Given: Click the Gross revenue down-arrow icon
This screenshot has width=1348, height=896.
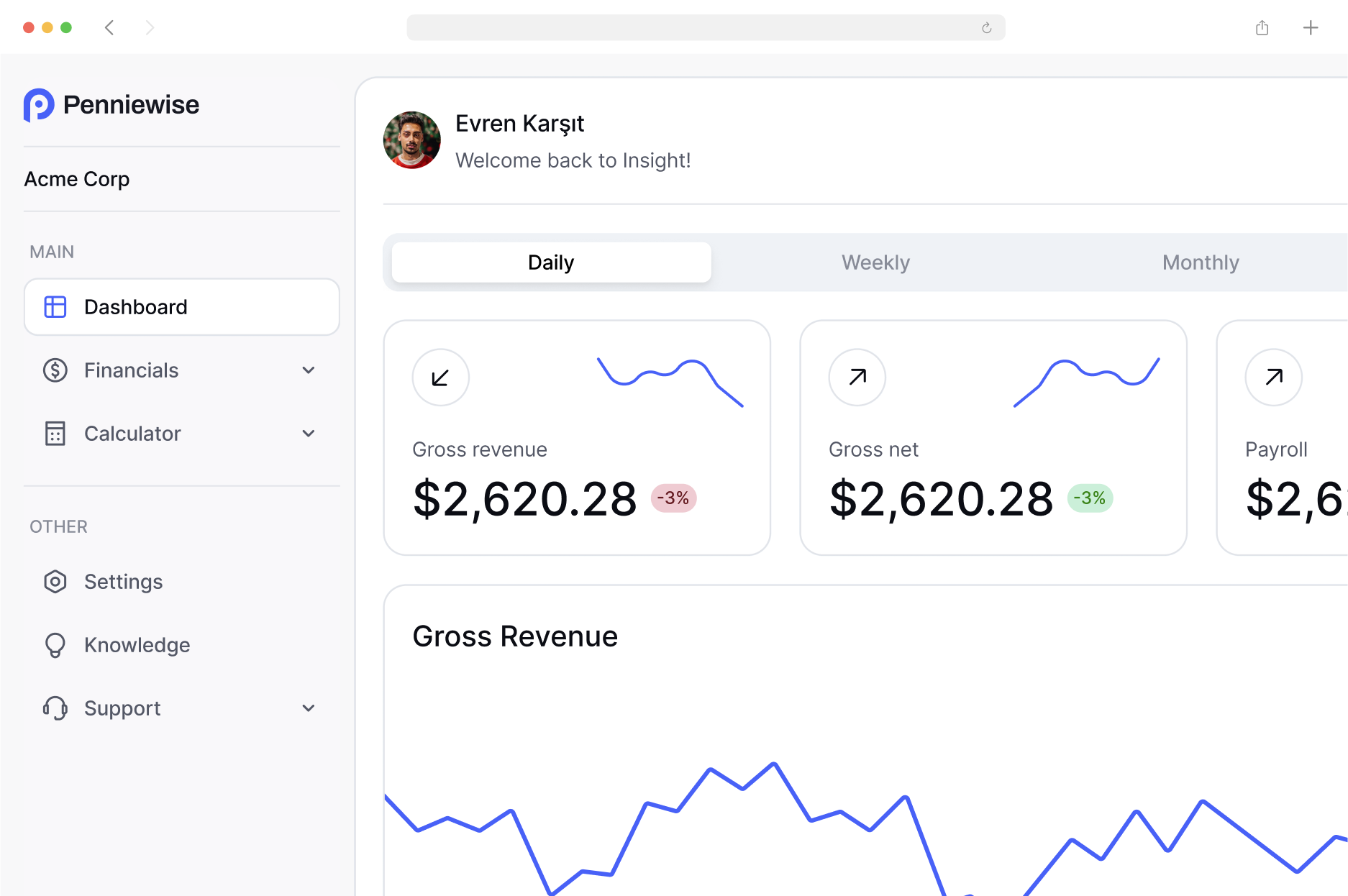Looking at the screenshot, I should pyautogui.click(x=440, y=378).
